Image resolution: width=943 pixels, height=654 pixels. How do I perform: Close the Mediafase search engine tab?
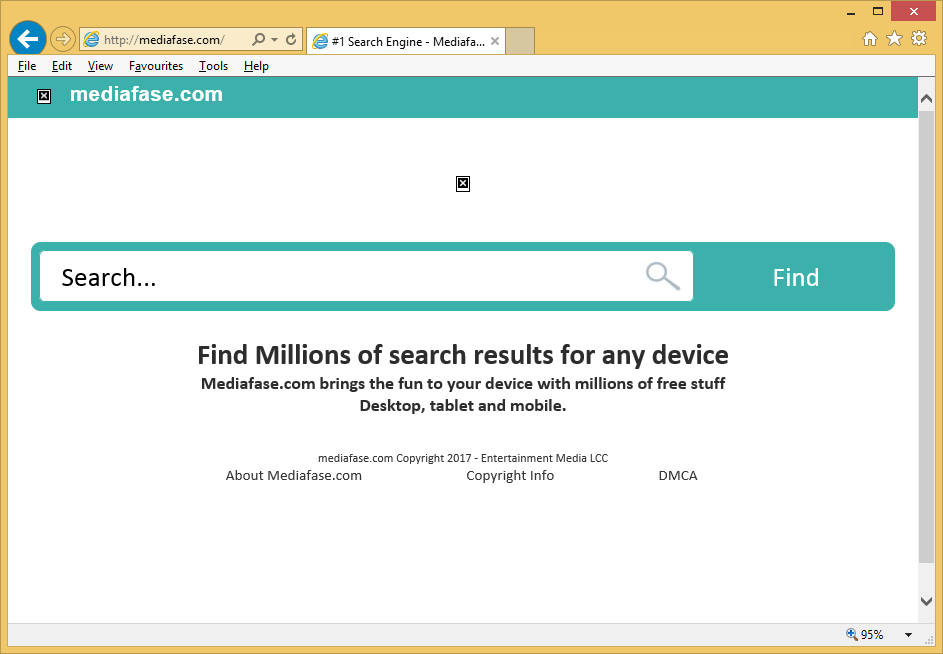pos(494,41)
